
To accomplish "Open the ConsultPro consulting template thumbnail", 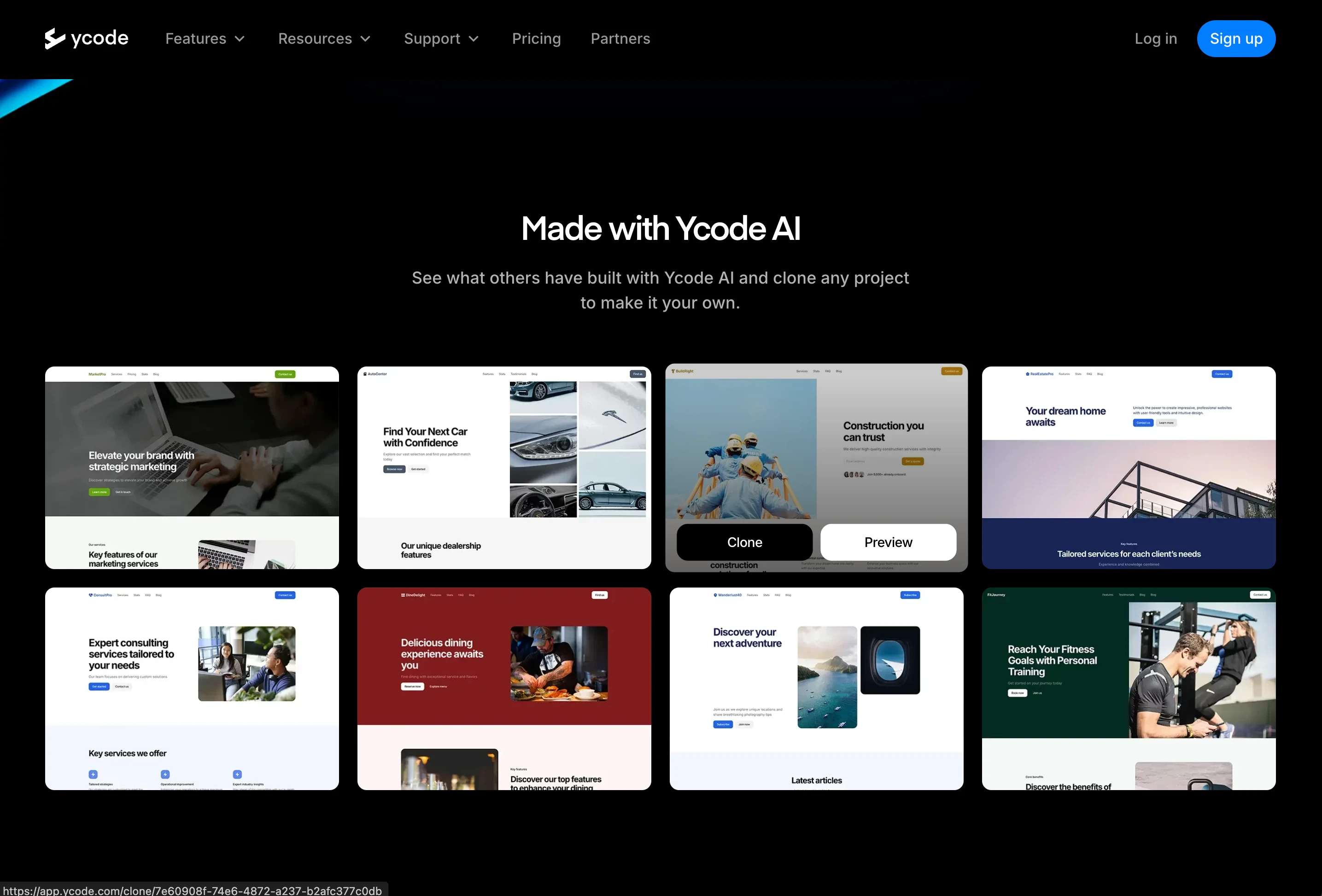I will tap(192, 688).
